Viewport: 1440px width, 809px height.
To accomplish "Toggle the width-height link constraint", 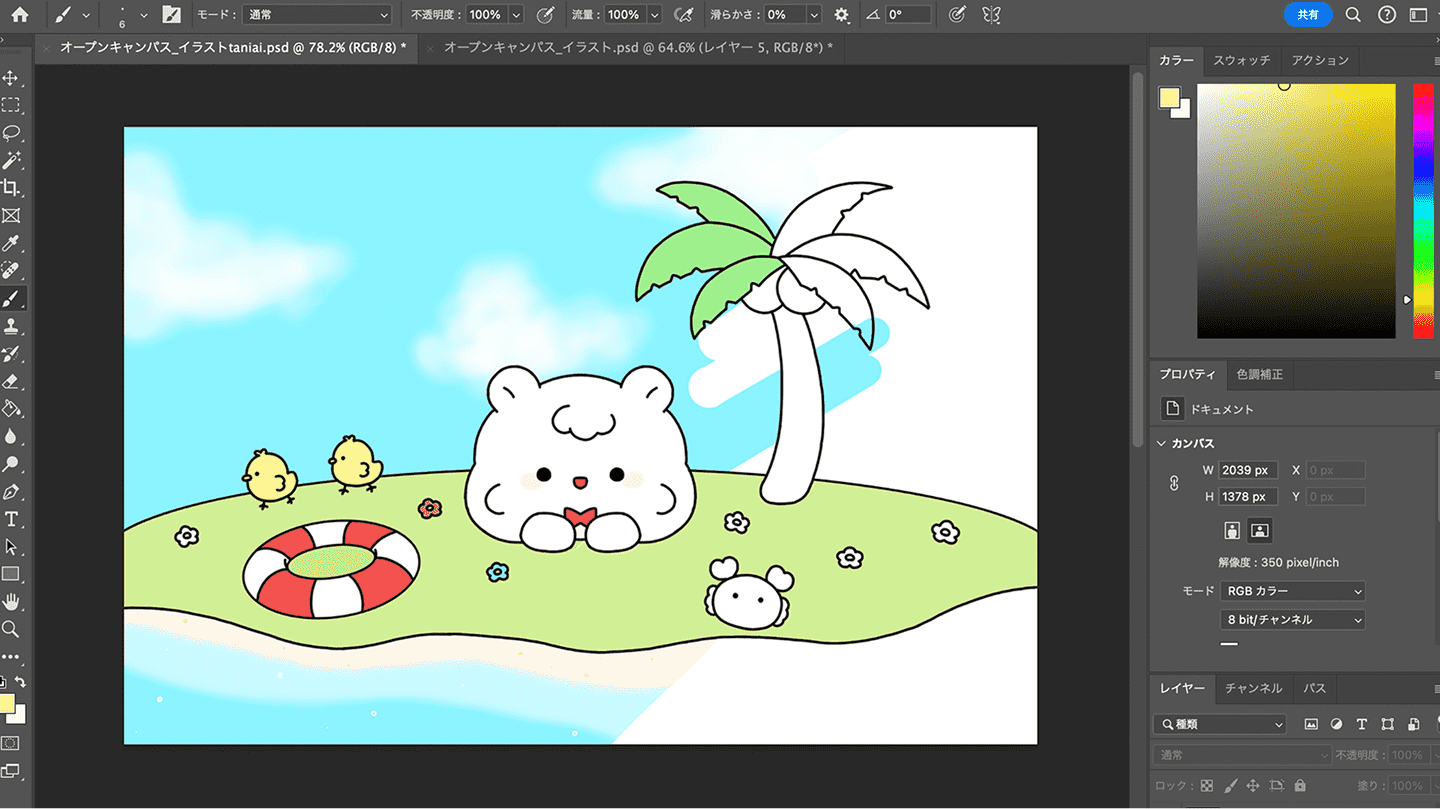I will pyautogui.click(x=1175, y=483).
